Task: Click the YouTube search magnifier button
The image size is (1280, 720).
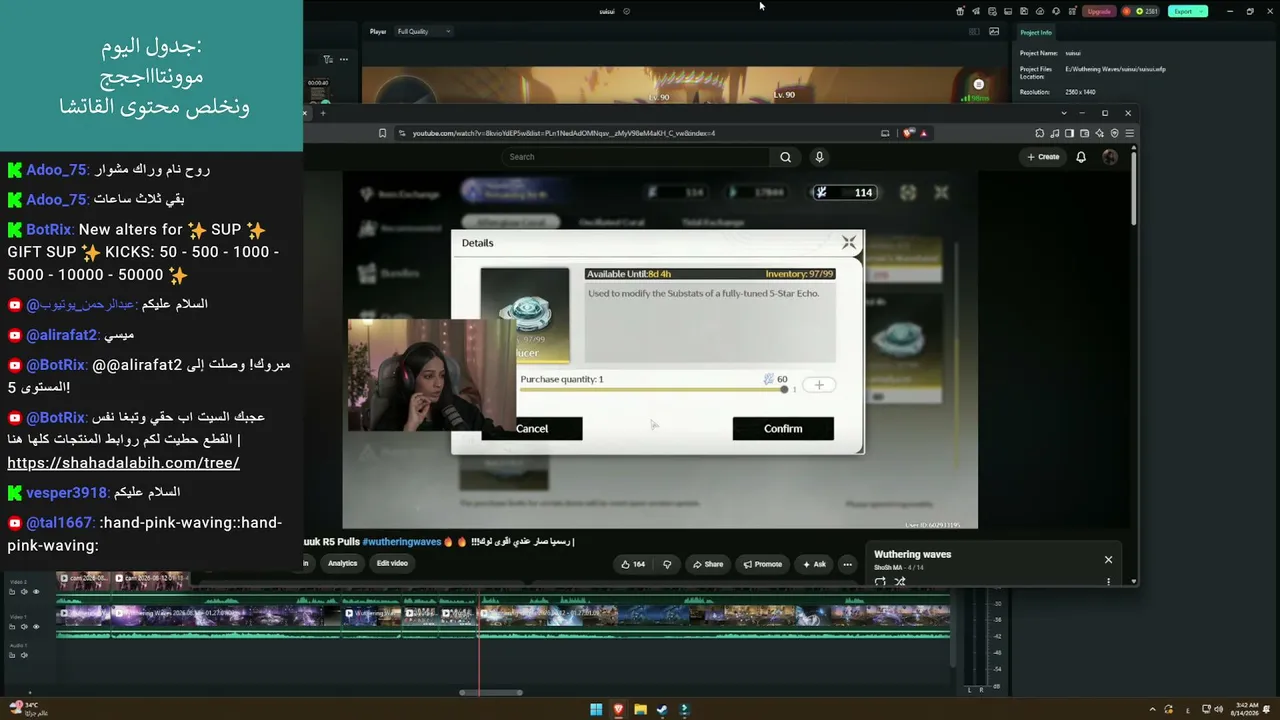Action: (786, 157)
